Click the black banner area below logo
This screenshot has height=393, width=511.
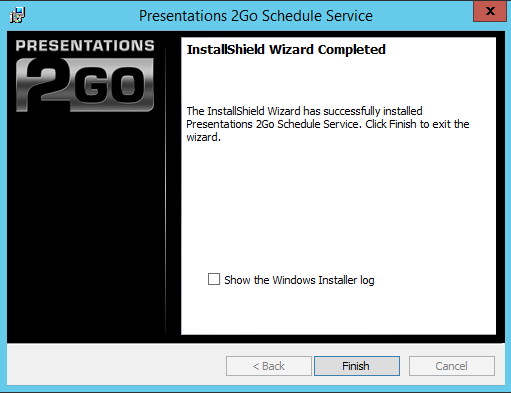tap(85, 227)
